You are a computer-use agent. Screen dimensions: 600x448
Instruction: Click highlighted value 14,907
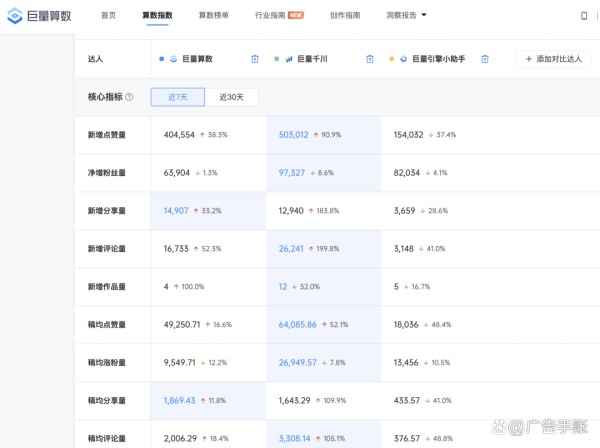click(176, 211)
